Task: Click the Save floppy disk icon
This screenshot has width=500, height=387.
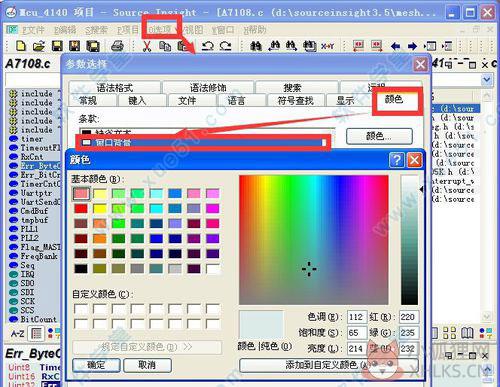Action: point(57,46)
